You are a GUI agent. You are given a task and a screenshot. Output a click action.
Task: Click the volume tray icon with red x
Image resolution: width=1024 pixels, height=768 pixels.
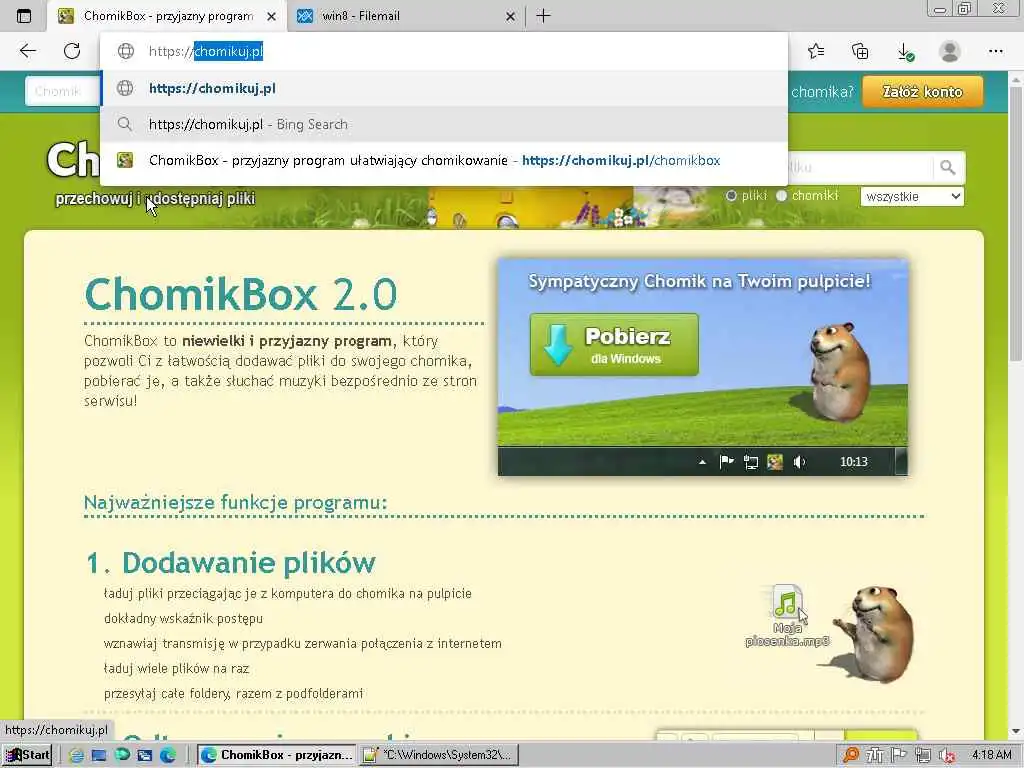[946, 756]
